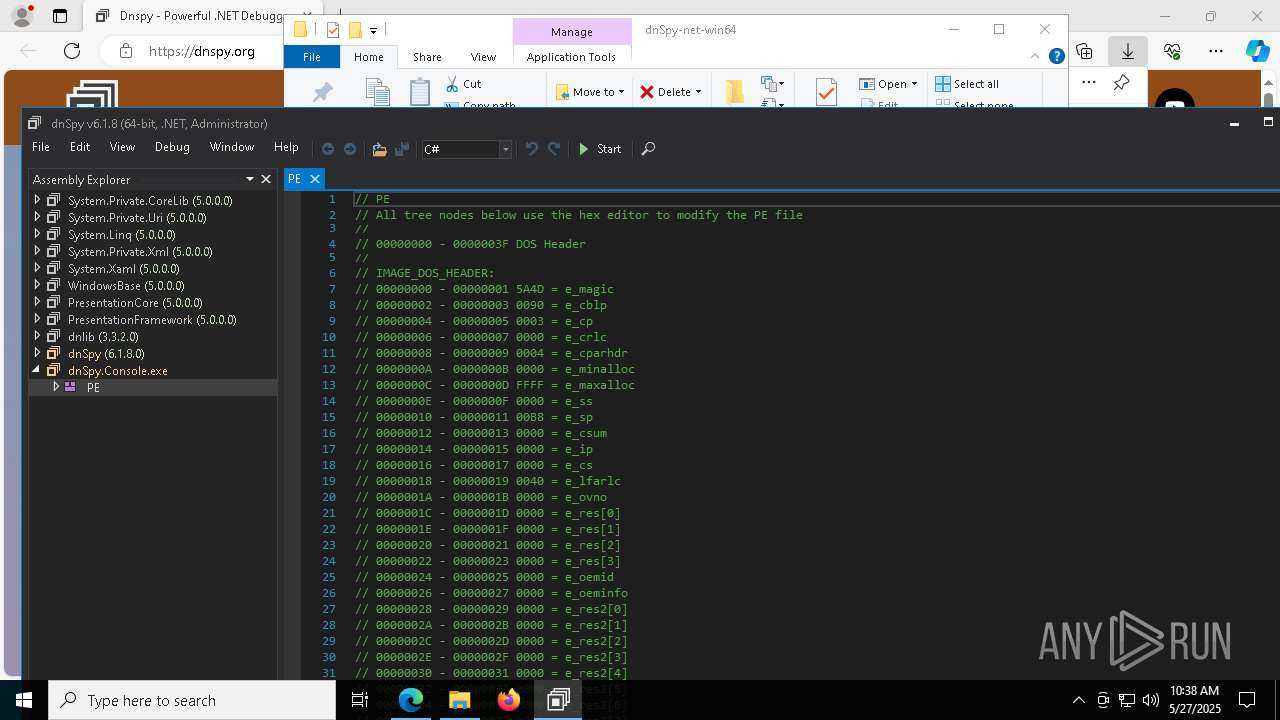Screen dimensions: 1280x720
Task: Click the View tab in File Explorer ribbon
Action: 483,57
